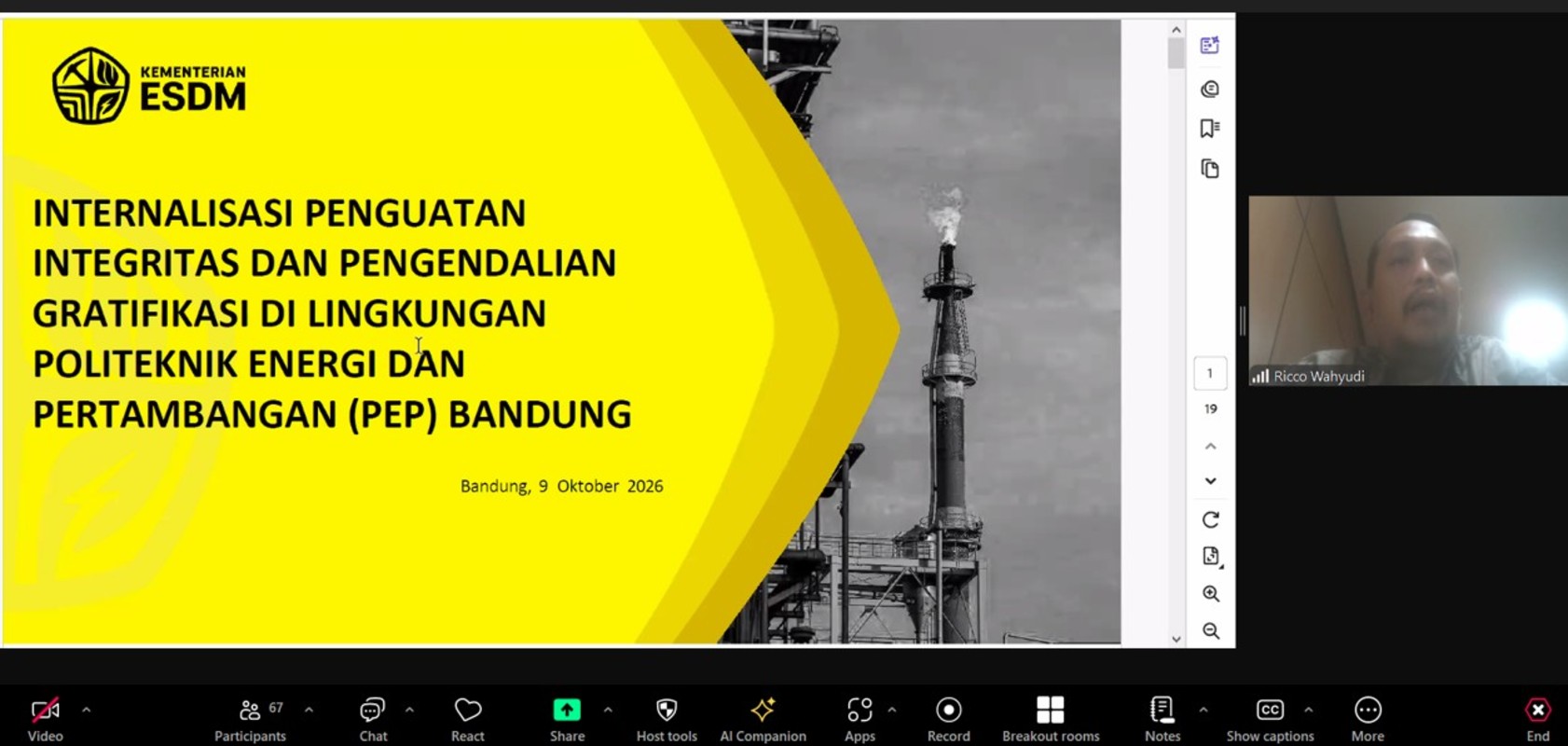Image resolution: width=1568 pixels, height=746 pixels.
Task: Open the Participants panel
Action: 250,720
